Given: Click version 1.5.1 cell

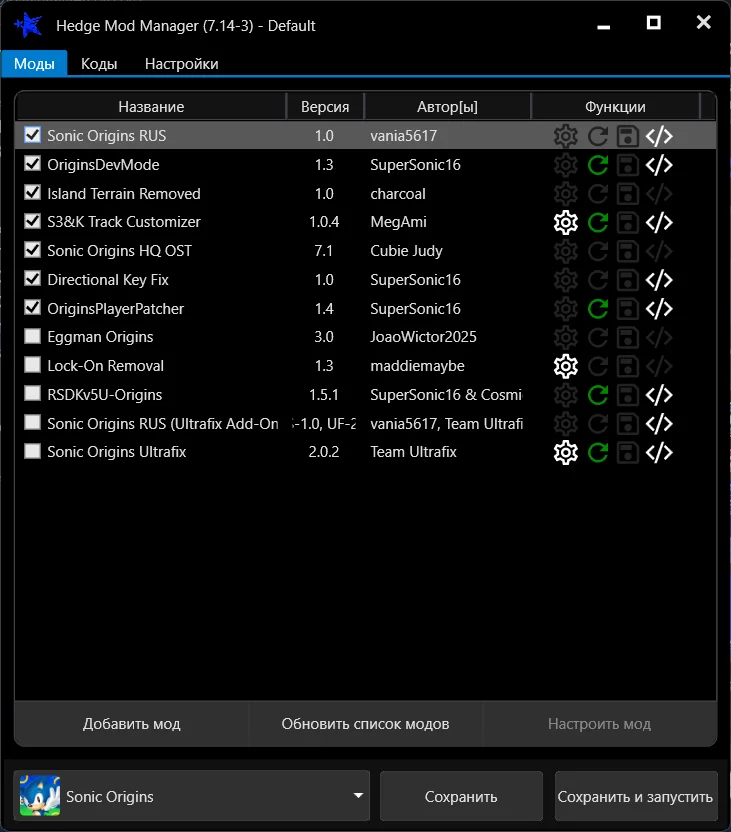Looking at the screenshot, I should coord(324,395).
